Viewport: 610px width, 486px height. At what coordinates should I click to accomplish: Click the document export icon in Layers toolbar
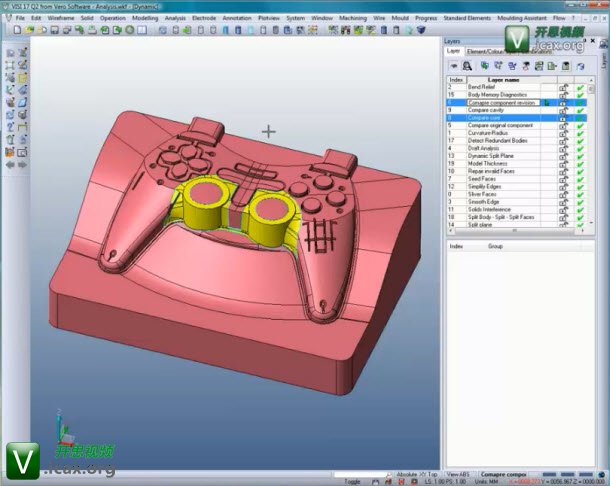552,66
